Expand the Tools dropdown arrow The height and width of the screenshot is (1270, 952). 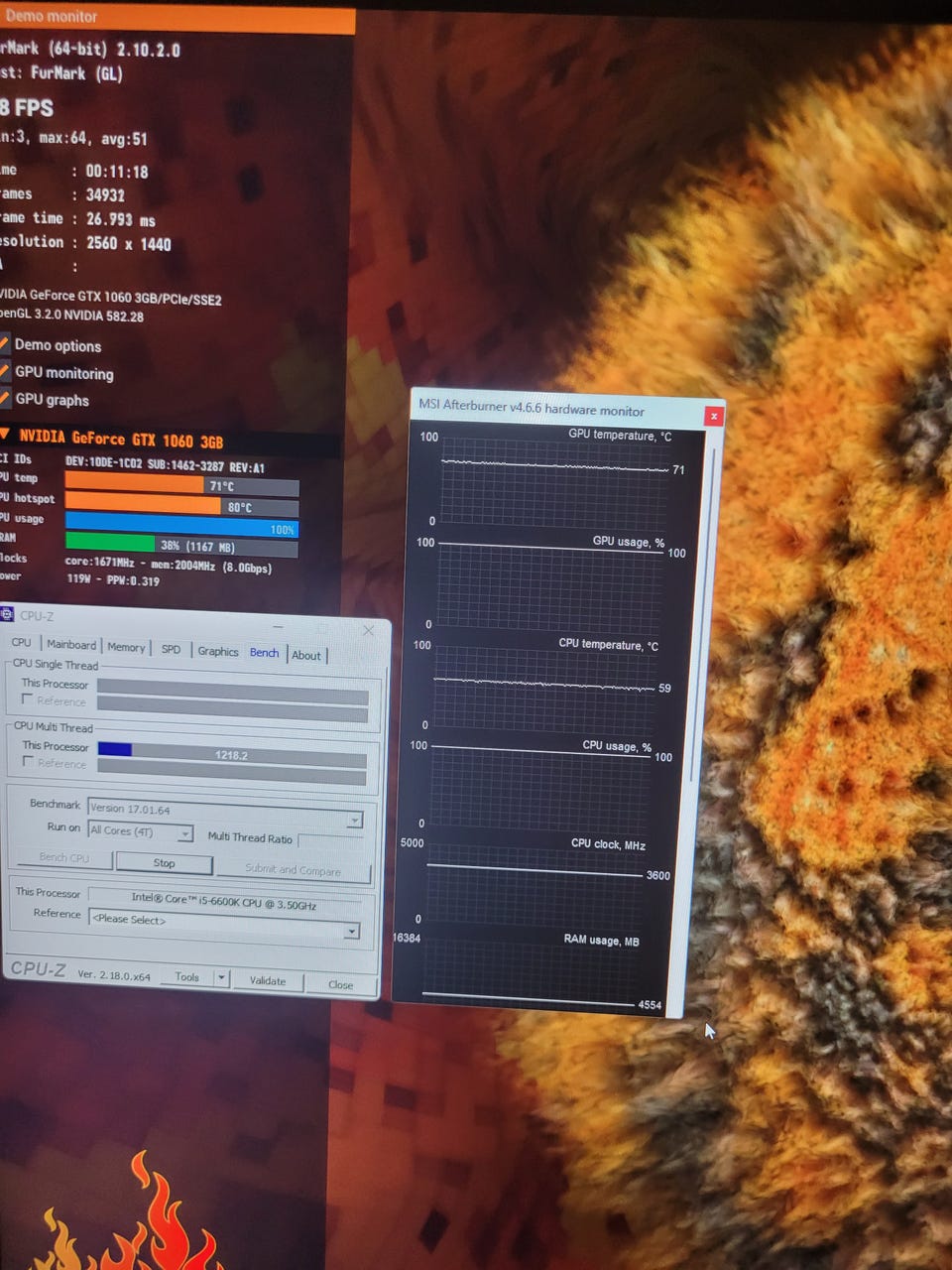(221, 978)
